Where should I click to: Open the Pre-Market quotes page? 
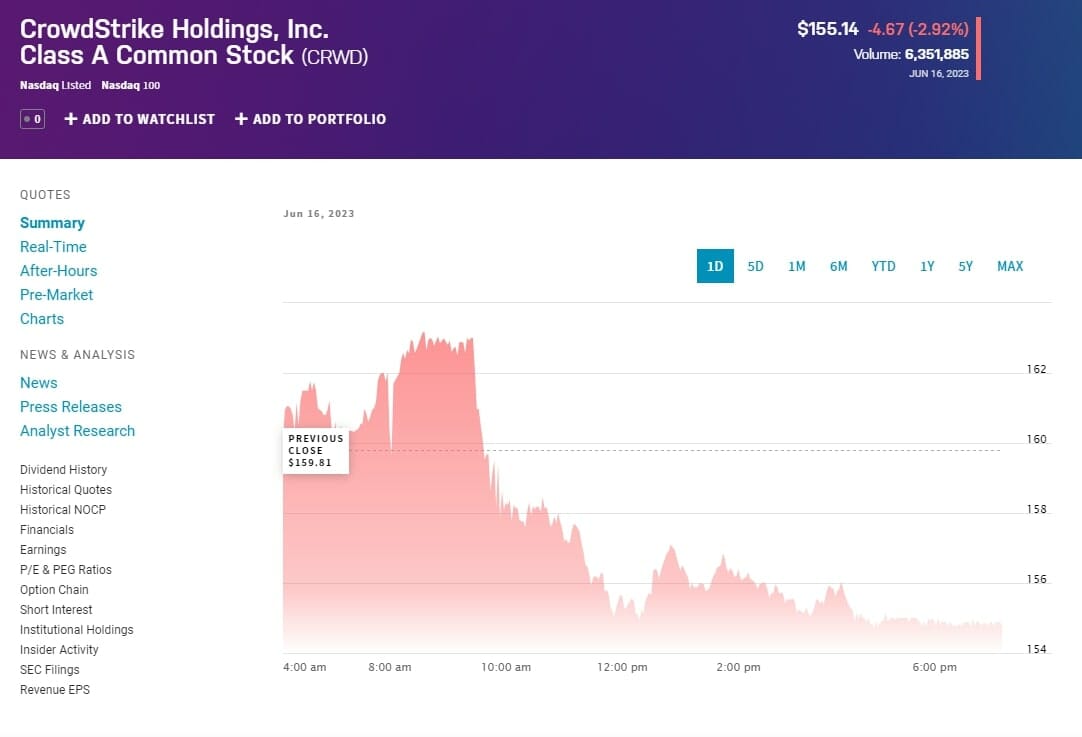tap(56, 295)
